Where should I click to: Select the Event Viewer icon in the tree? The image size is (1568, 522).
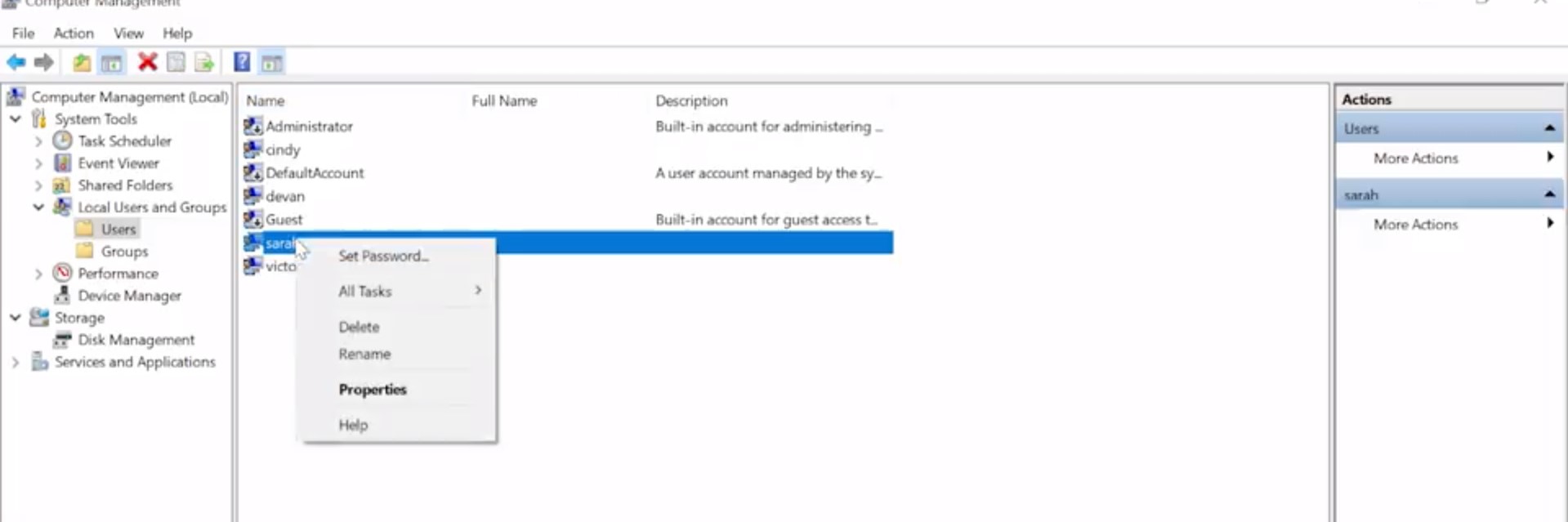[x=62, y=163]
